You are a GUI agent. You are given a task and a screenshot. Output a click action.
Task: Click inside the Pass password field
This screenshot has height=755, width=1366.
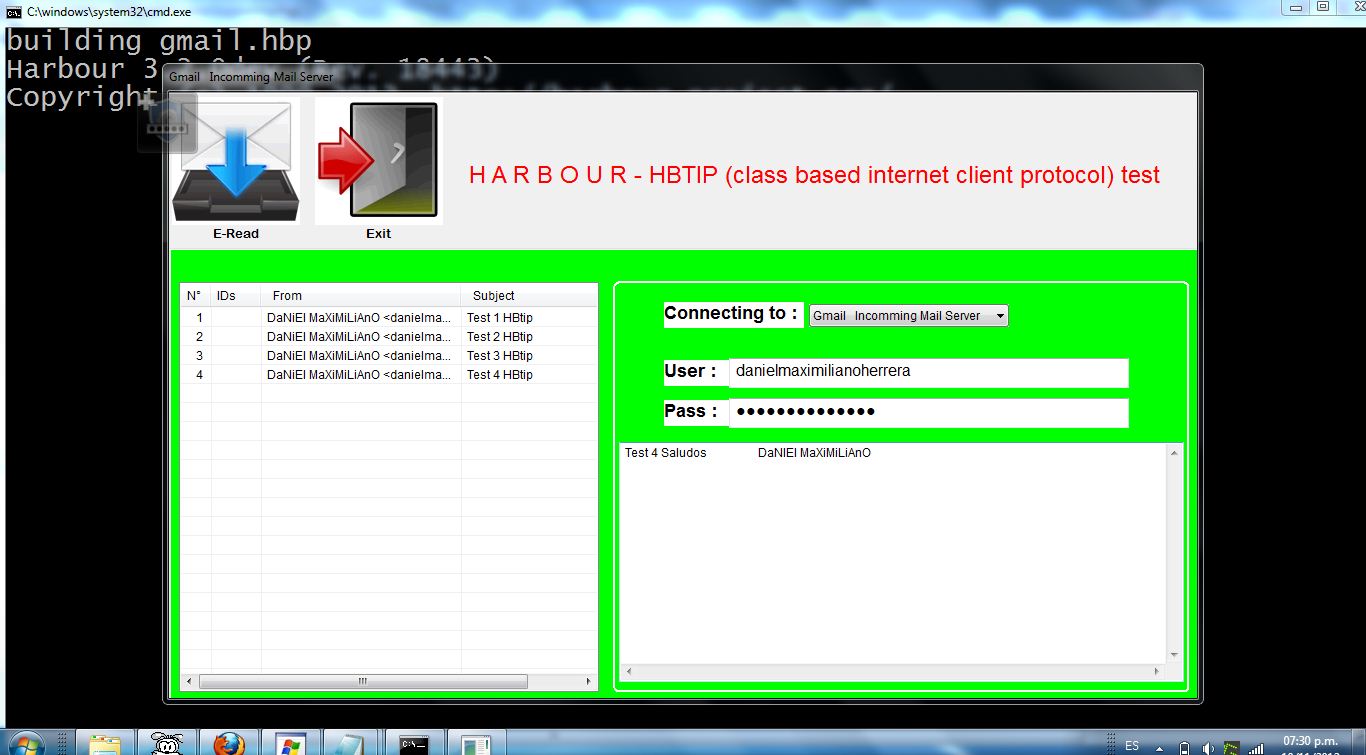point(928,412)
